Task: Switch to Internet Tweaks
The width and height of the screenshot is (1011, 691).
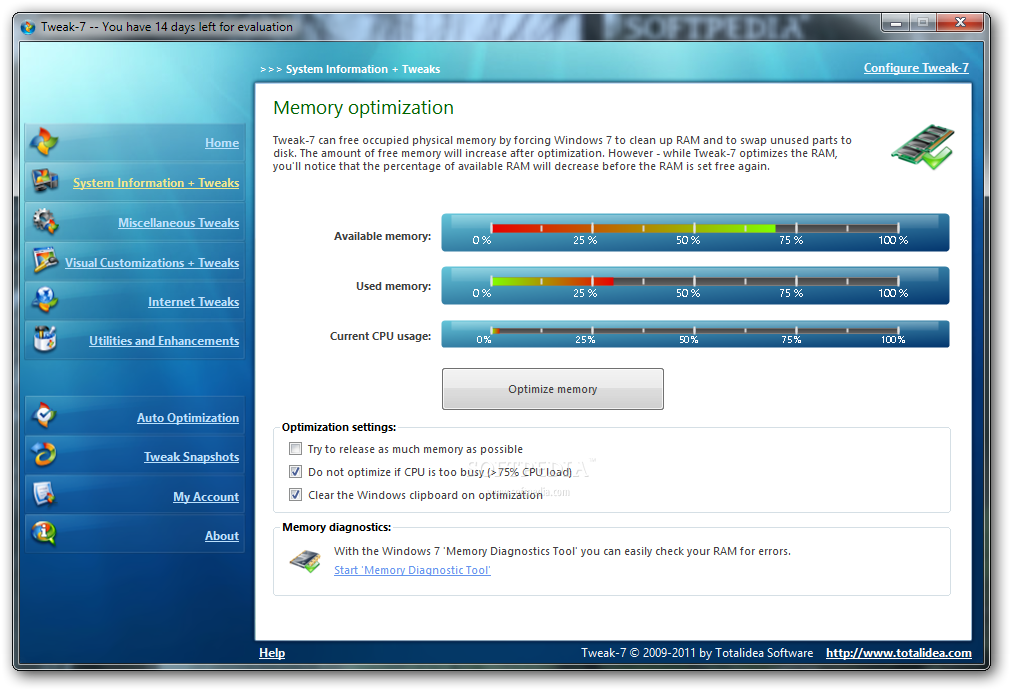Action: tap(193, 302)
